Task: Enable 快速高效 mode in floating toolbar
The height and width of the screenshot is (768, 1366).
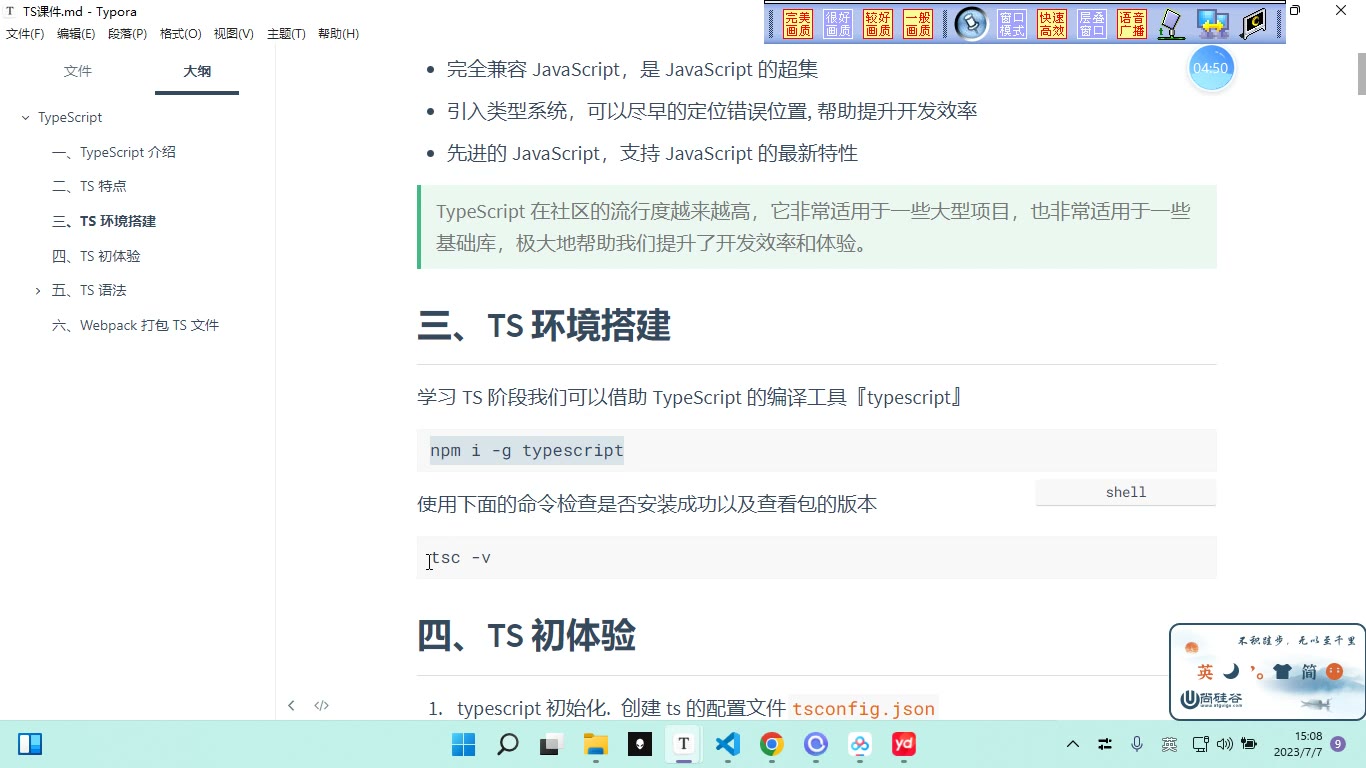Action: pyautogui.click(x=1052, y=24)
